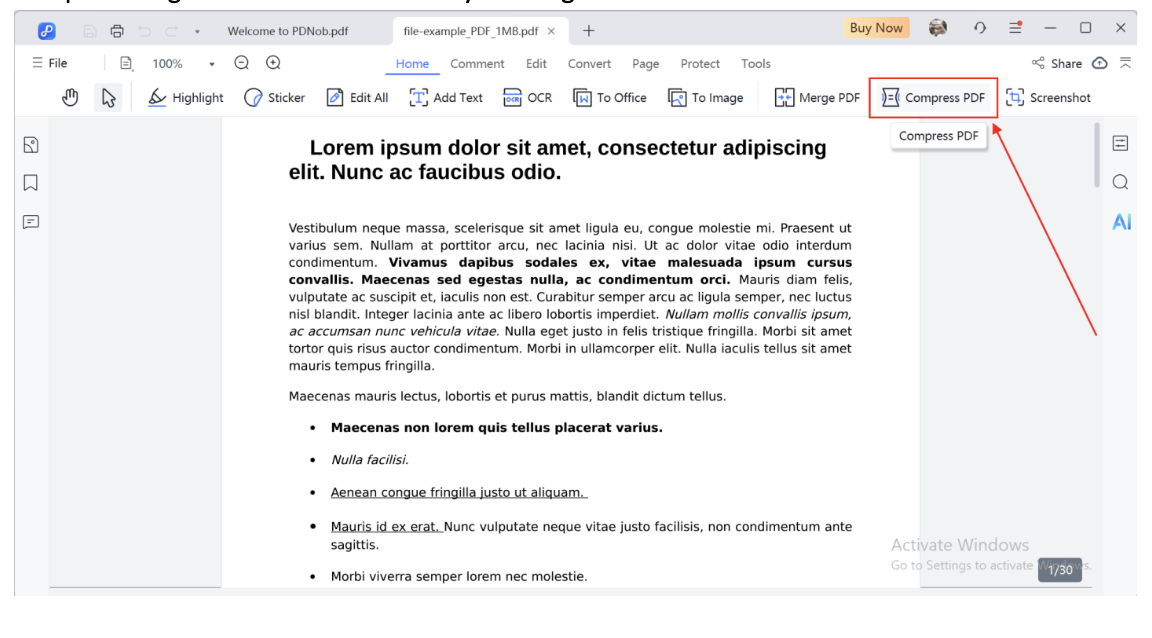Screen dimensions: 1152x638
Task: Click the Buy Now button
Action: pos(875,28)
